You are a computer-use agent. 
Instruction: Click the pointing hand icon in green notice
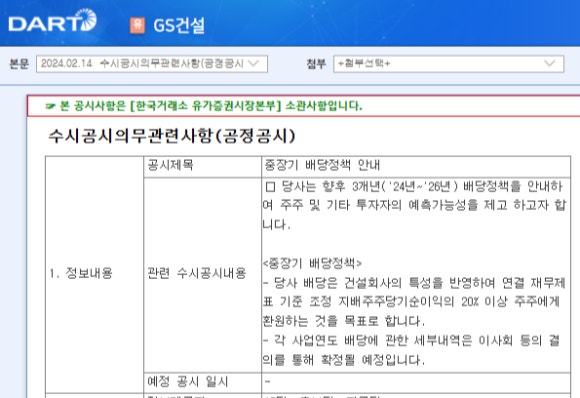50,107
